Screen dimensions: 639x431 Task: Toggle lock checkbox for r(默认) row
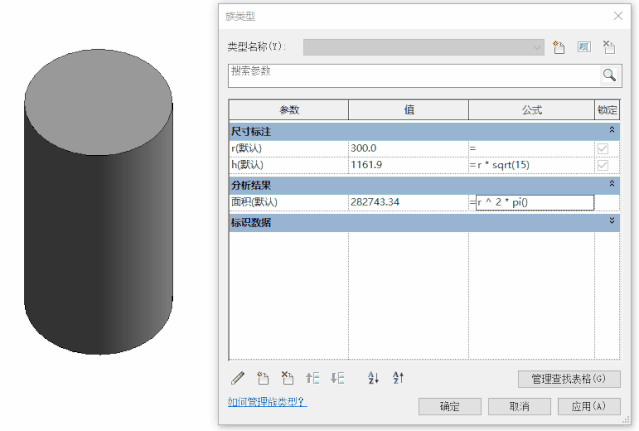coord(603,148)
